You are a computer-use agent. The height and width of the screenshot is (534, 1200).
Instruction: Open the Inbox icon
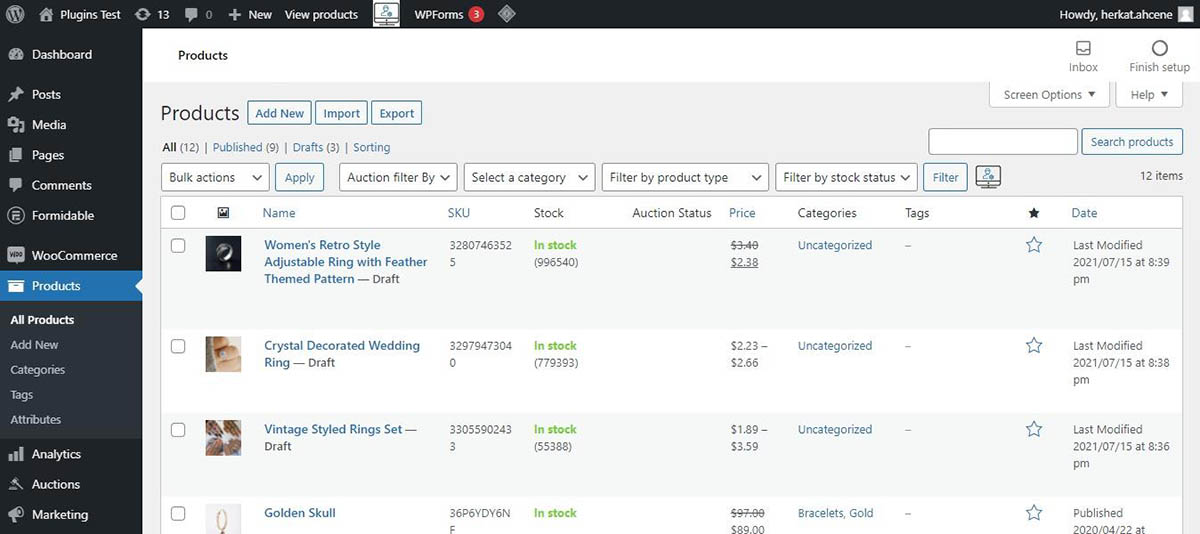[x=1083, y=49]
